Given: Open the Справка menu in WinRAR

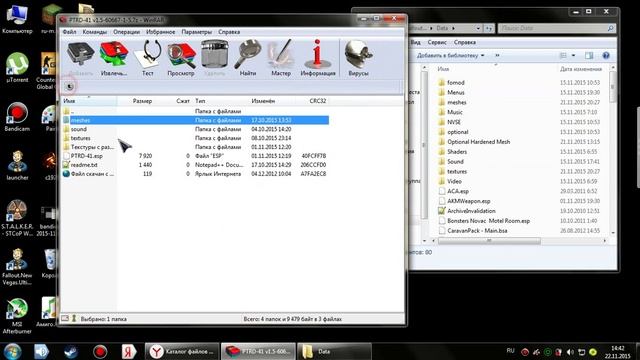Looking at the screenshot, I should point(229,32).
